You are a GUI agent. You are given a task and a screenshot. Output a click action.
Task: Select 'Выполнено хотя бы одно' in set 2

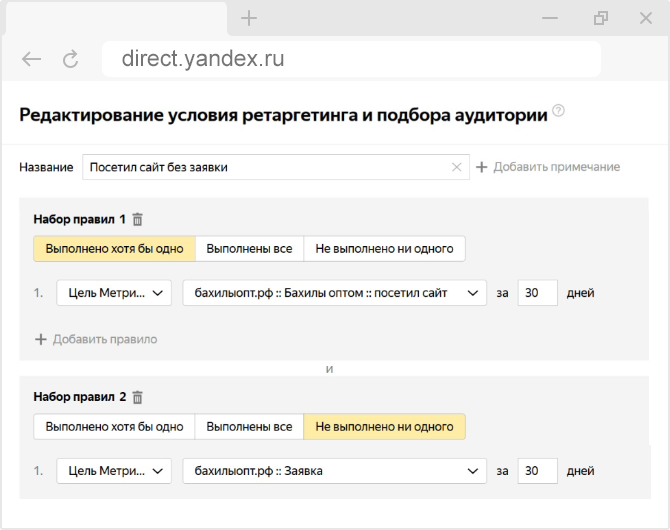pos(114,426)
